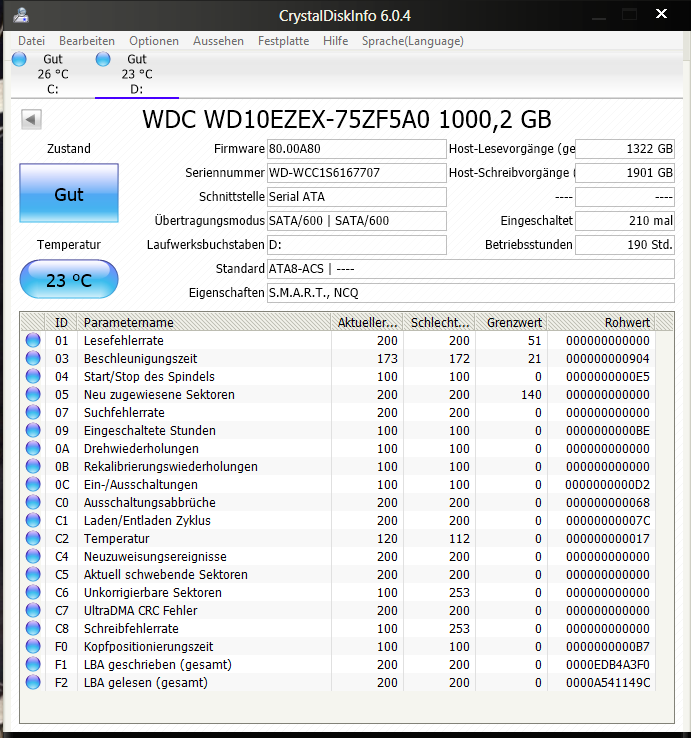Click current value 173 in Beschleunigungszeit row
The width and height of the screenshot is (691, 738).
click(x=387, y=359)
